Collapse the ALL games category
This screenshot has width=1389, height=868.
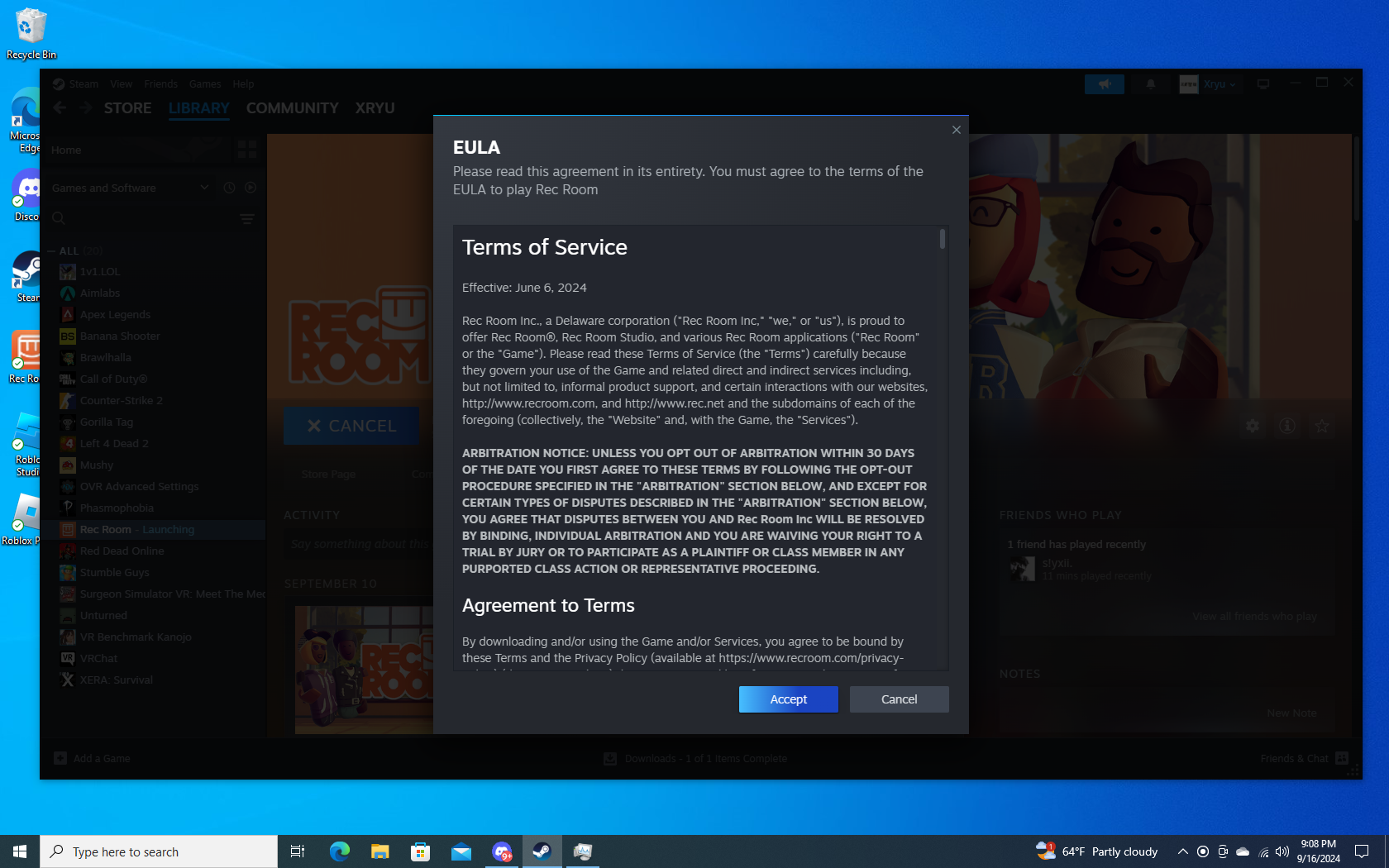tap(52, 250)
